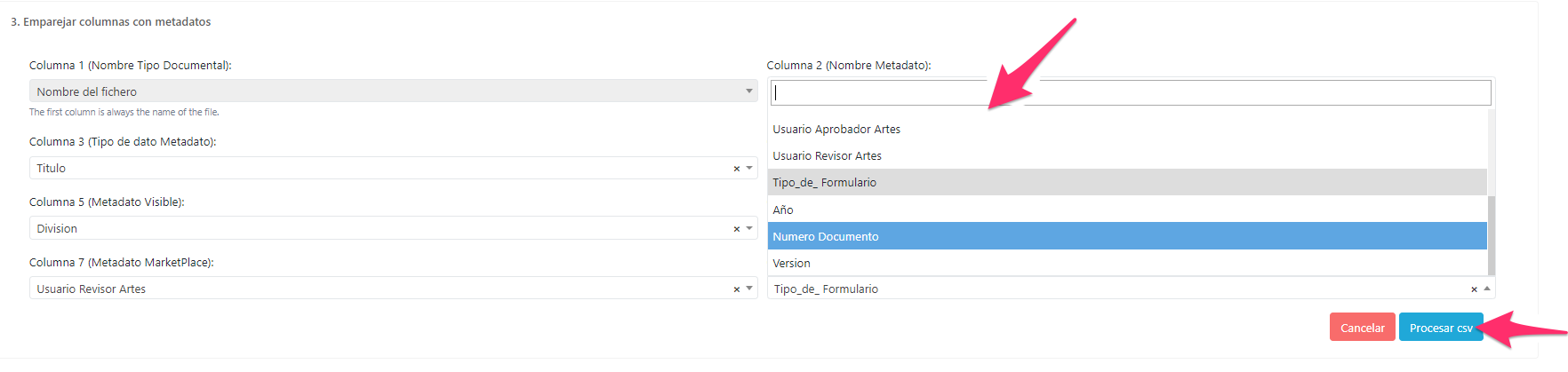1568x372 pixels.
Task: Choose Año from the dropdown list
Action: pyautogui.click(x=783, y=210)
